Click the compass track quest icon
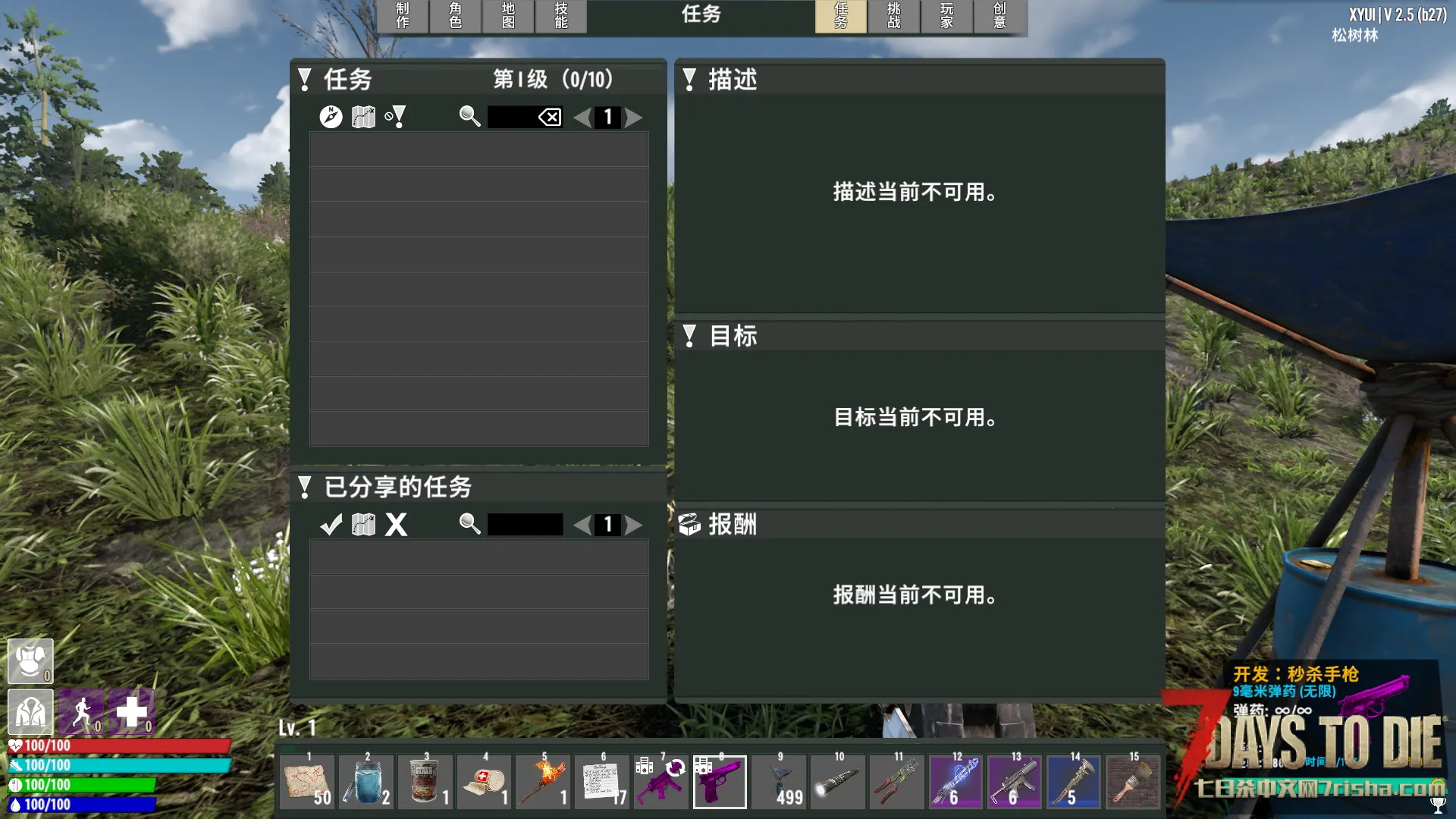The image size is (1456, 819). coord(331,117)
